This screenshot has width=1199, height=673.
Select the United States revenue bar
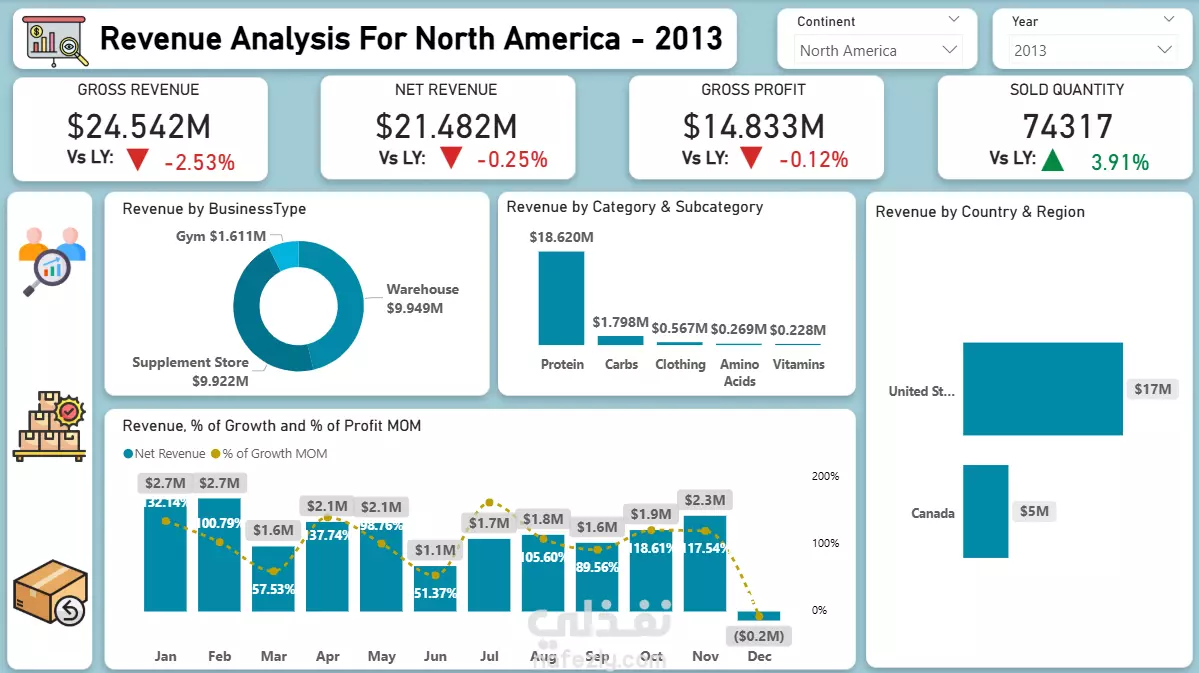pyautogui.click(x=1043, y=389)
